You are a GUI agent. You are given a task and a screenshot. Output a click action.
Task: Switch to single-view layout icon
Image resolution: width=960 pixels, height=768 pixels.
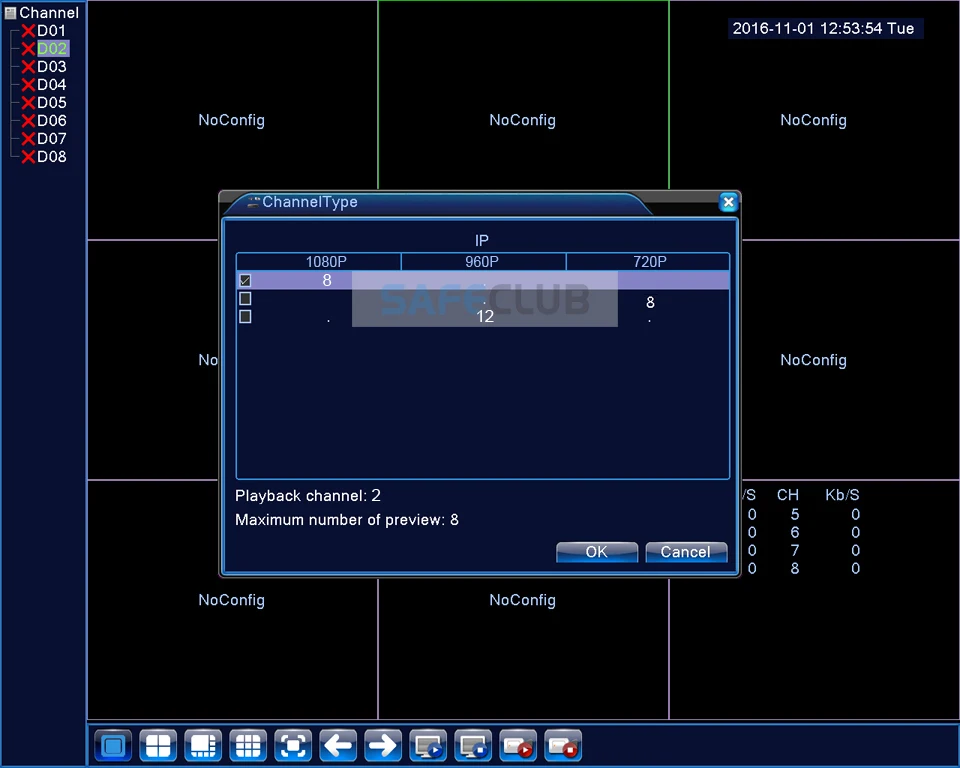click(113, 746)
